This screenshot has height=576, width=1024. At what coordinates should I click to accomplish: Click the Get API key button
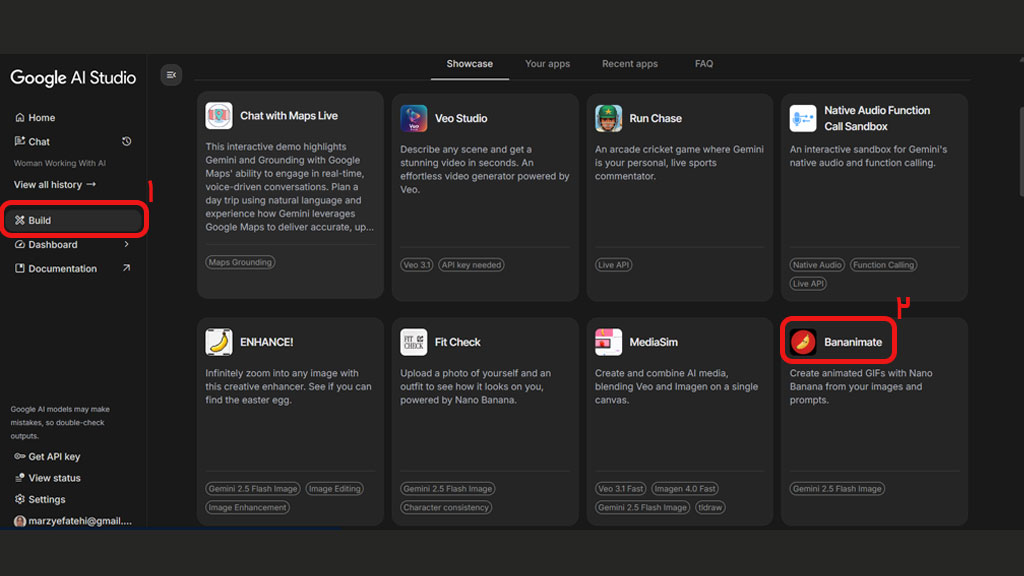48,457
